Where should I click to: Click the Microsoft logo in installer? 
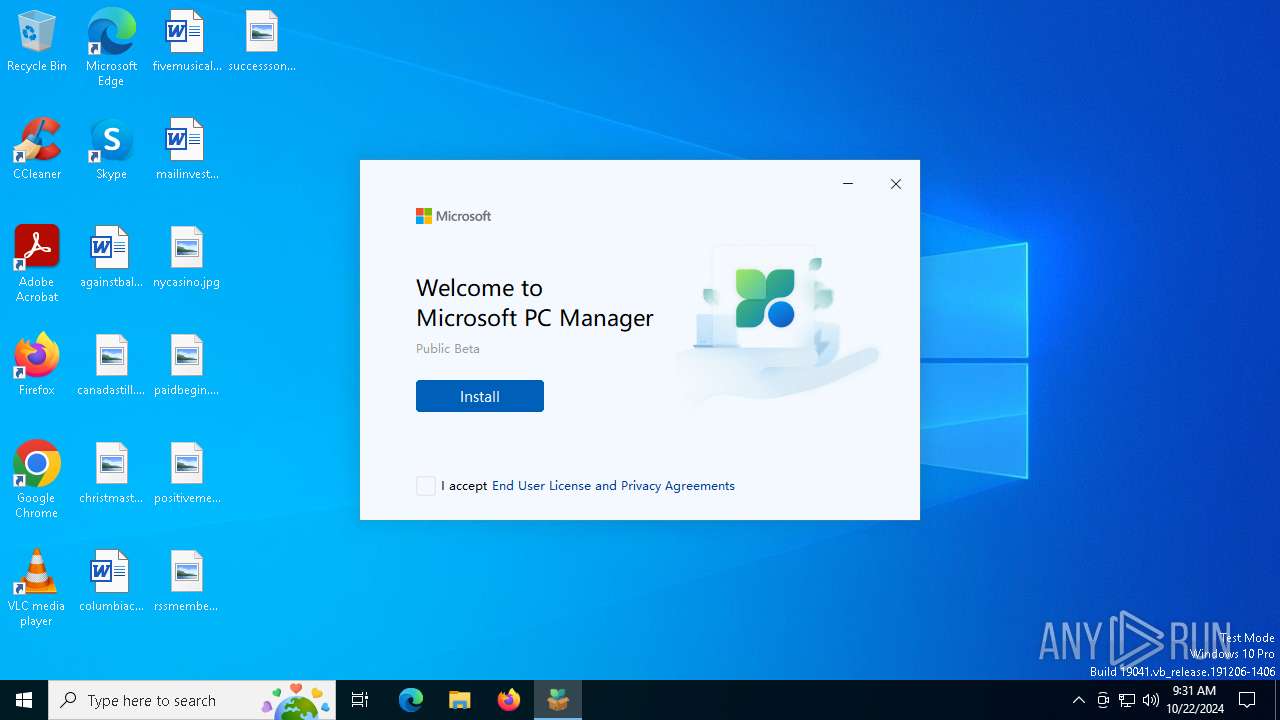pos(453,216)
